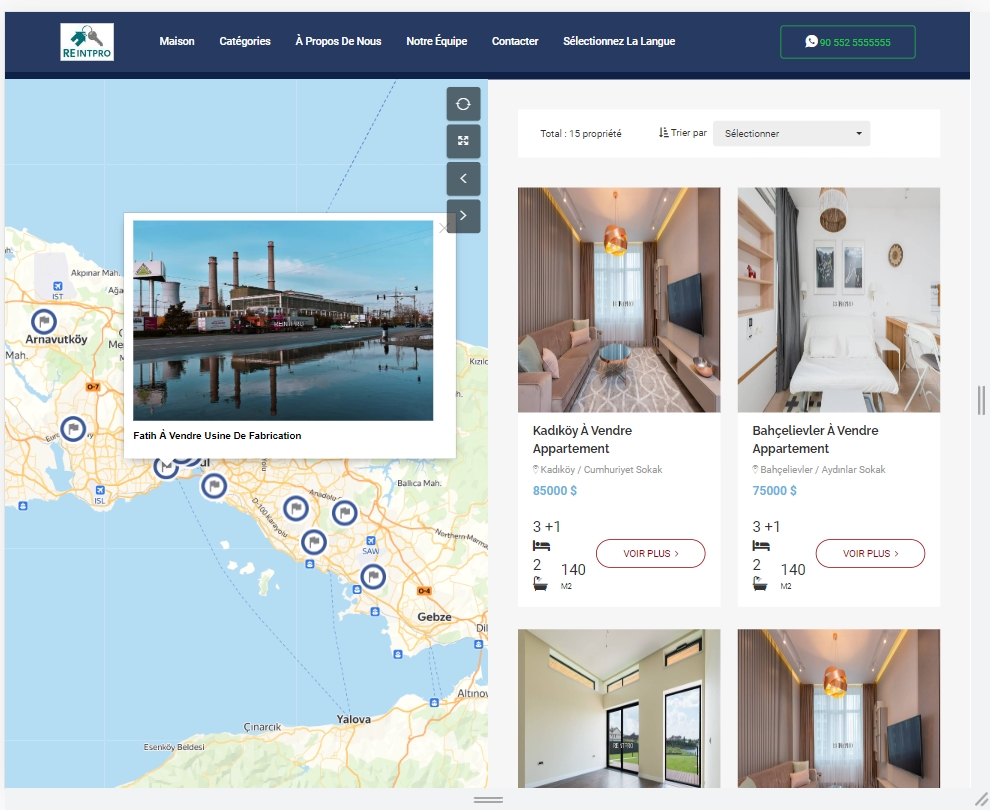Go to next map property
The width and height of the screenshot is (990, 810).
coord(463,216)
